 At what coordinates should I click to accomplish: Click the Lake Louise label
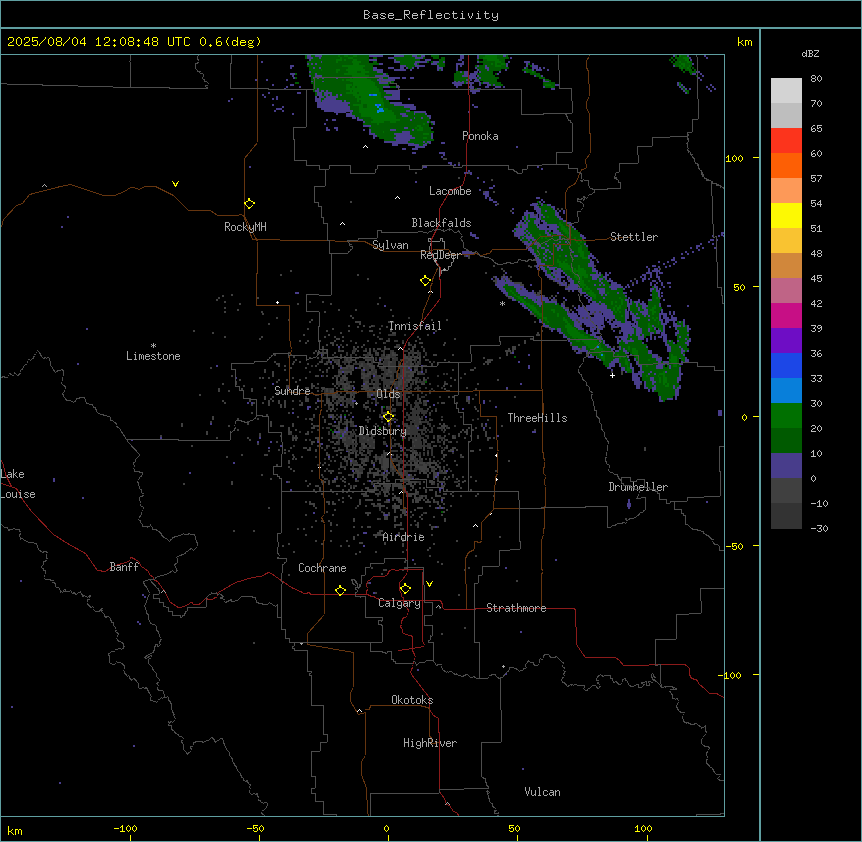point(18,484)
